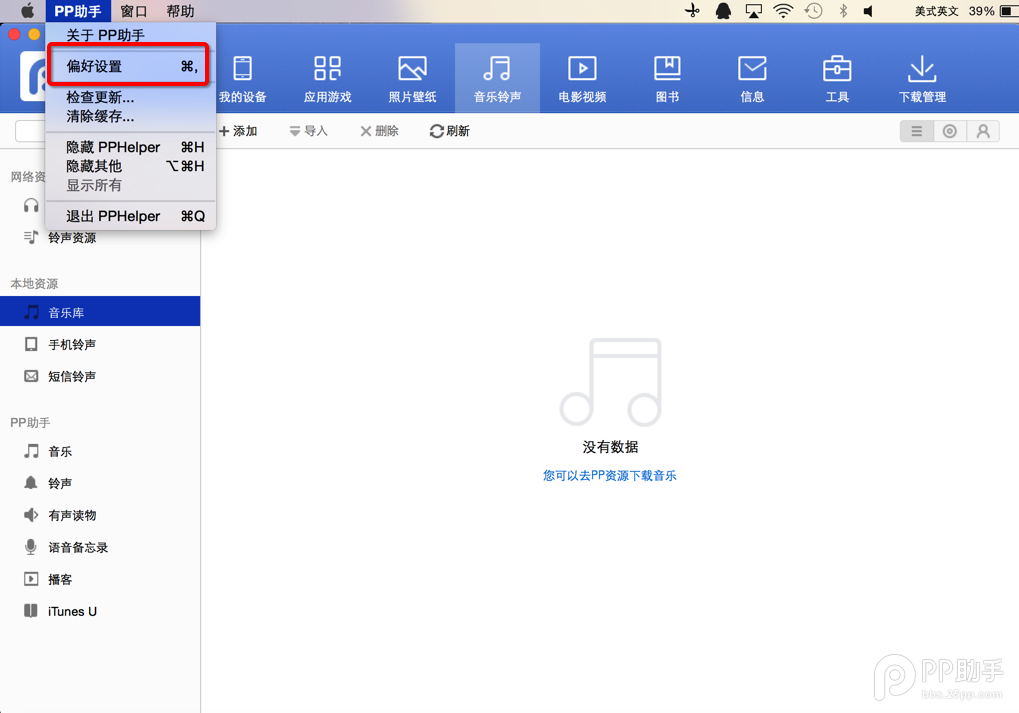The image size is (1019, 713).
Task: Go to 电影视频 movies section
Action: 582,78
